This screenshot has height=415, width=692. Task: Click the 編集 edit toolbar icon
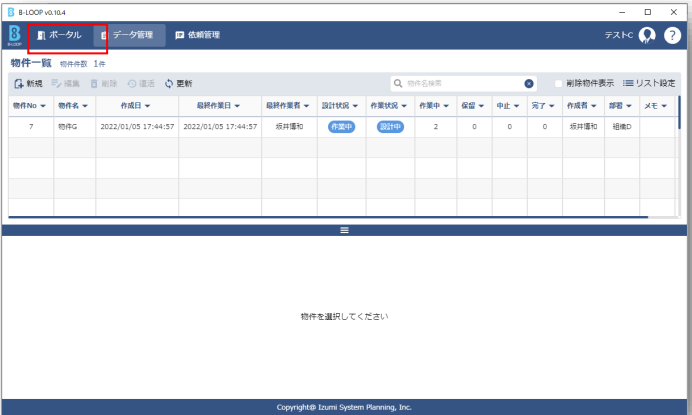tap(59, 83)
